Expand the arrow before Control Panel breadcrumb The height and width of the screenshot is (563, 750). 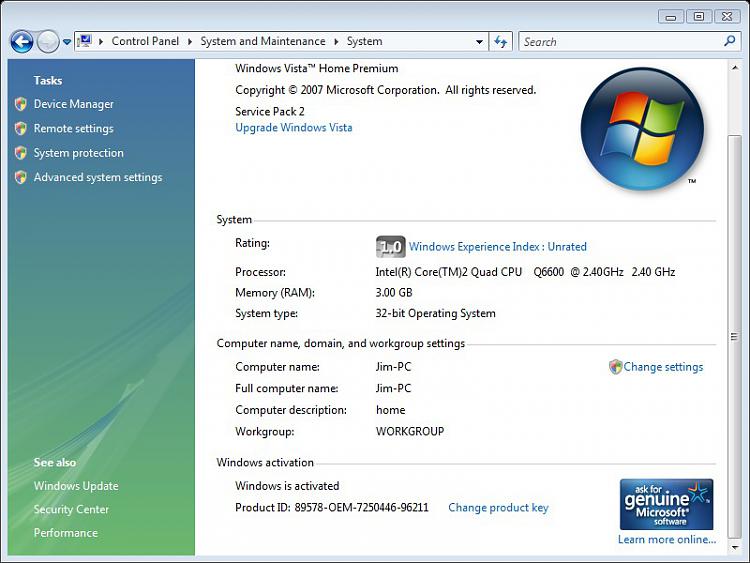(101, 42)
